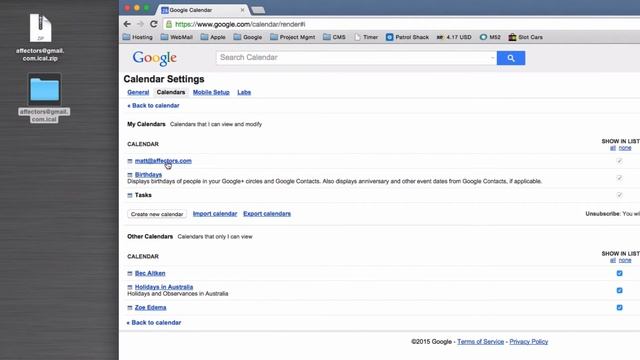Show none of Other Calendars in list
Screen dimensions: 640x360
point(625,260)
